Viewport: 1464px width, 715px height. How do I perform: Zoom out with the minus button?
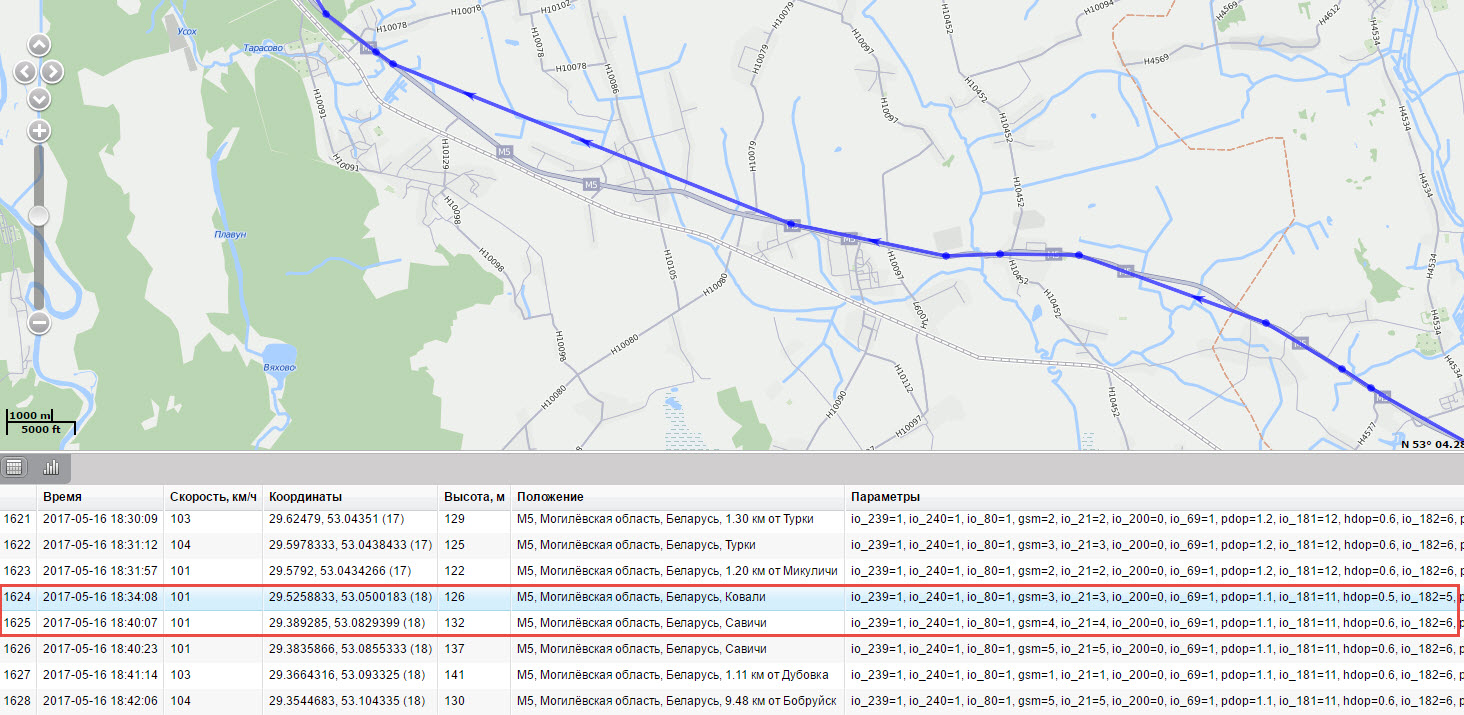39,323
